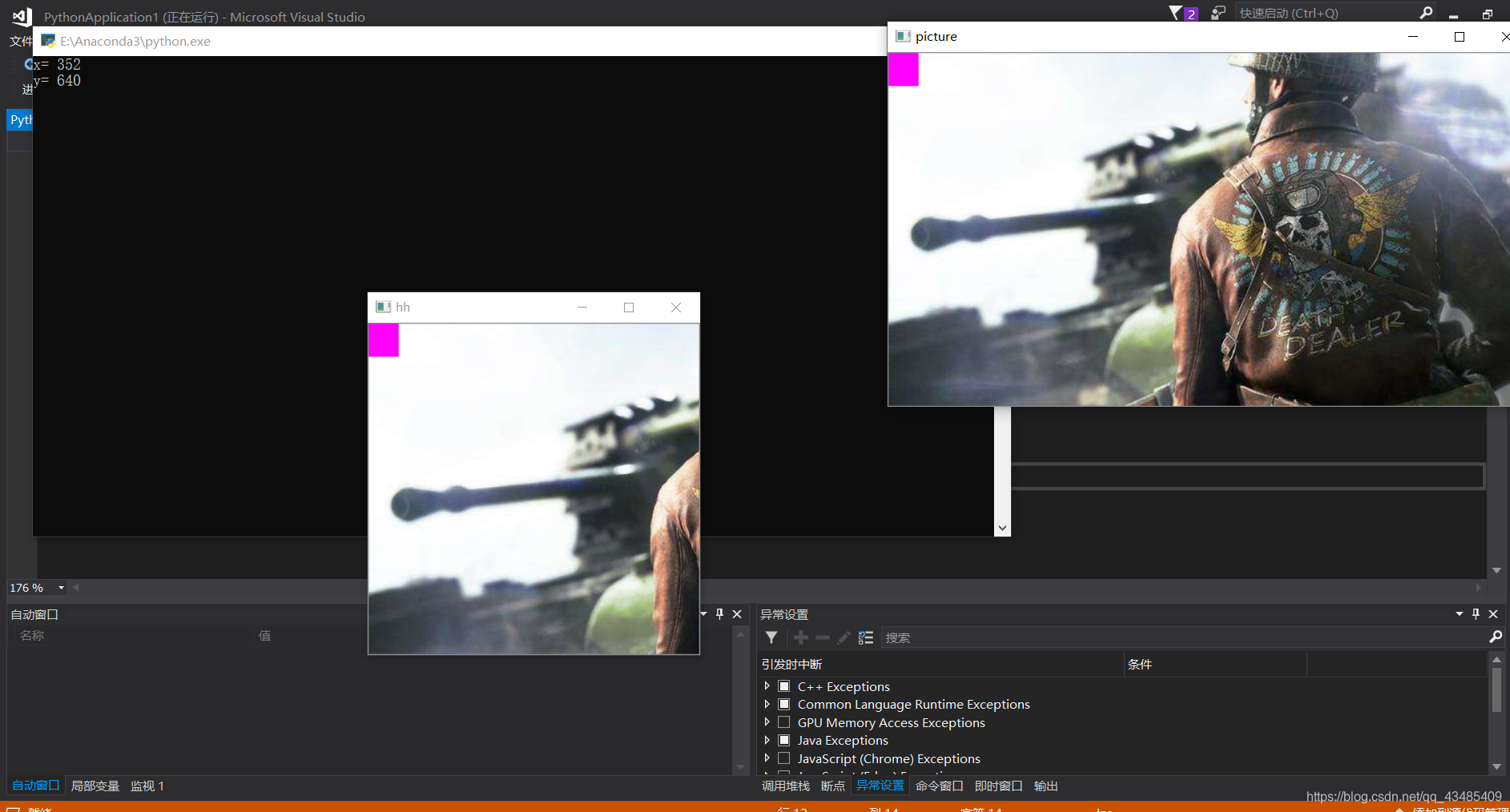Close the Autos window panel
The image size is (1510, 812).
(x=737, y=614)
